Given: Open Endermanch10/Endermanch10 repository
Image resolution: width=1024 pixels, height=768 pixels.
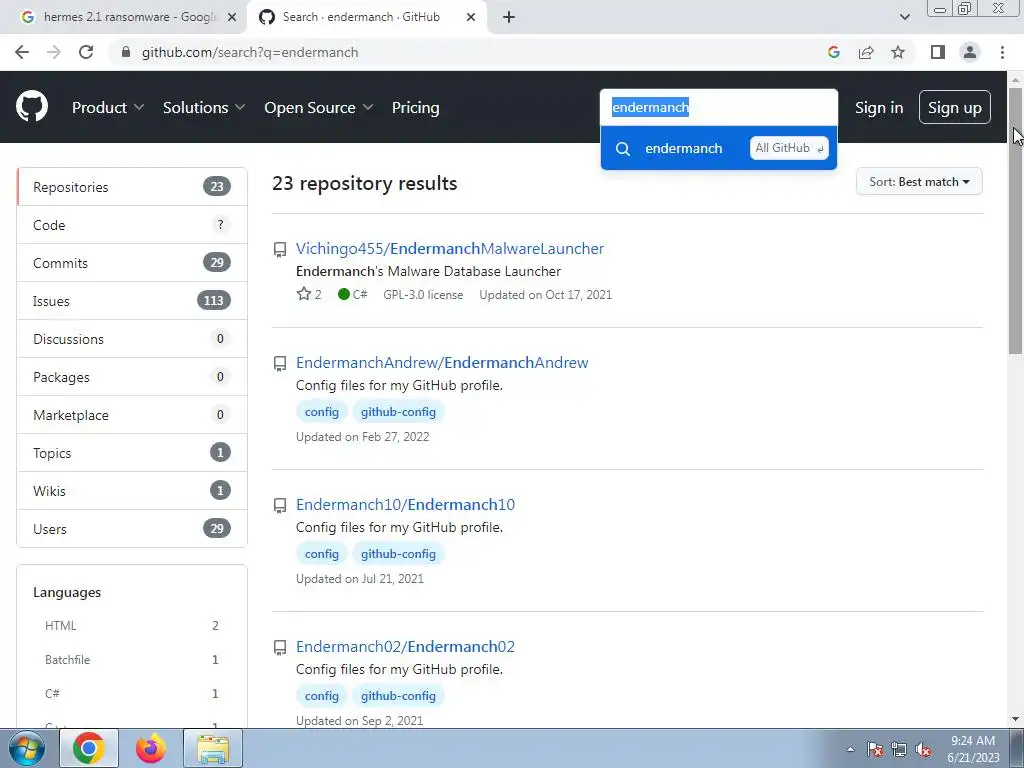Looking at the screenshot, I should point(406,505).
